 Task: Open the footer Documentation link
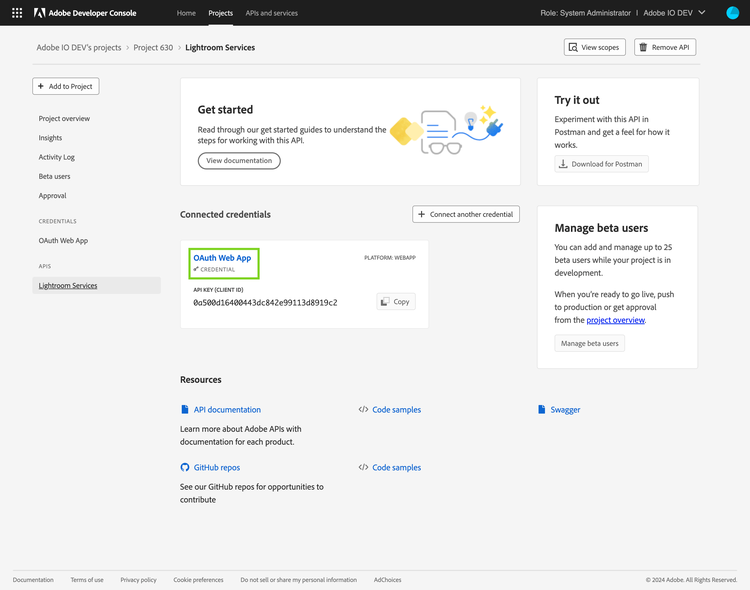click(x=33, y=580)
